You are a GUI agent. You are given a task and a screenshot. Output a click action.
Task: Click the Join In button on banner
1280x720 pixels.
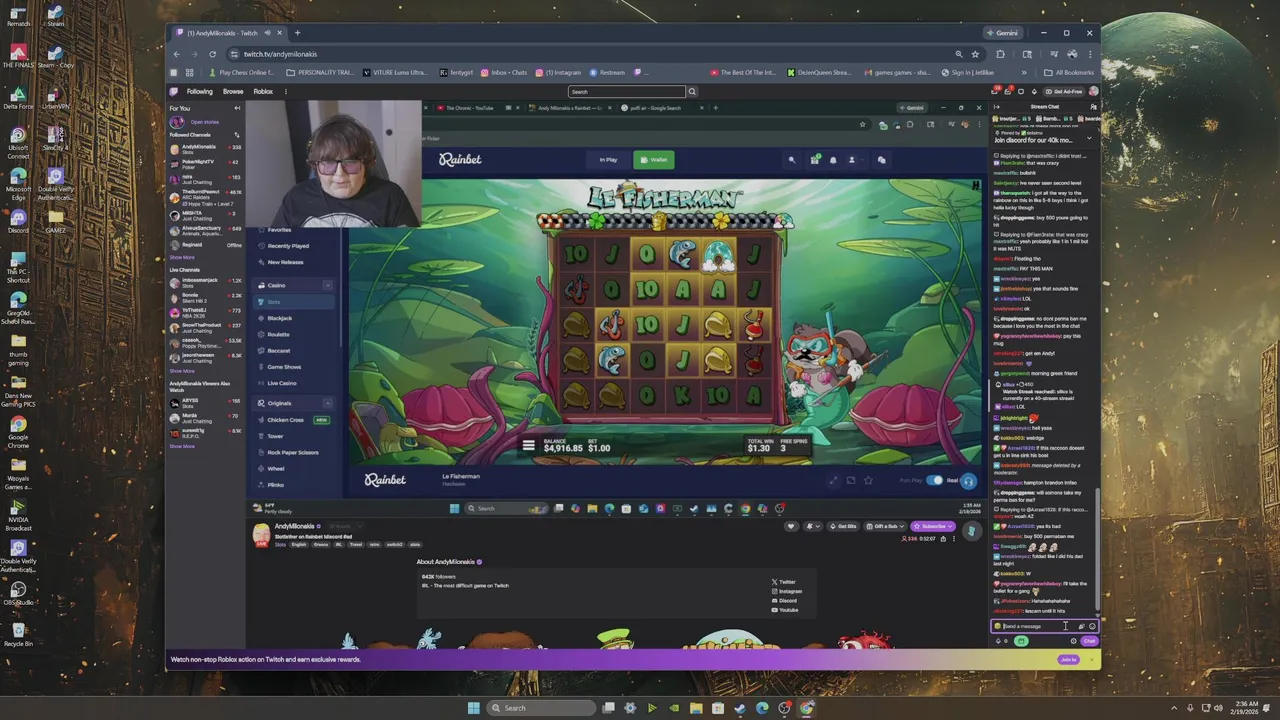(x=1069, y=659)
